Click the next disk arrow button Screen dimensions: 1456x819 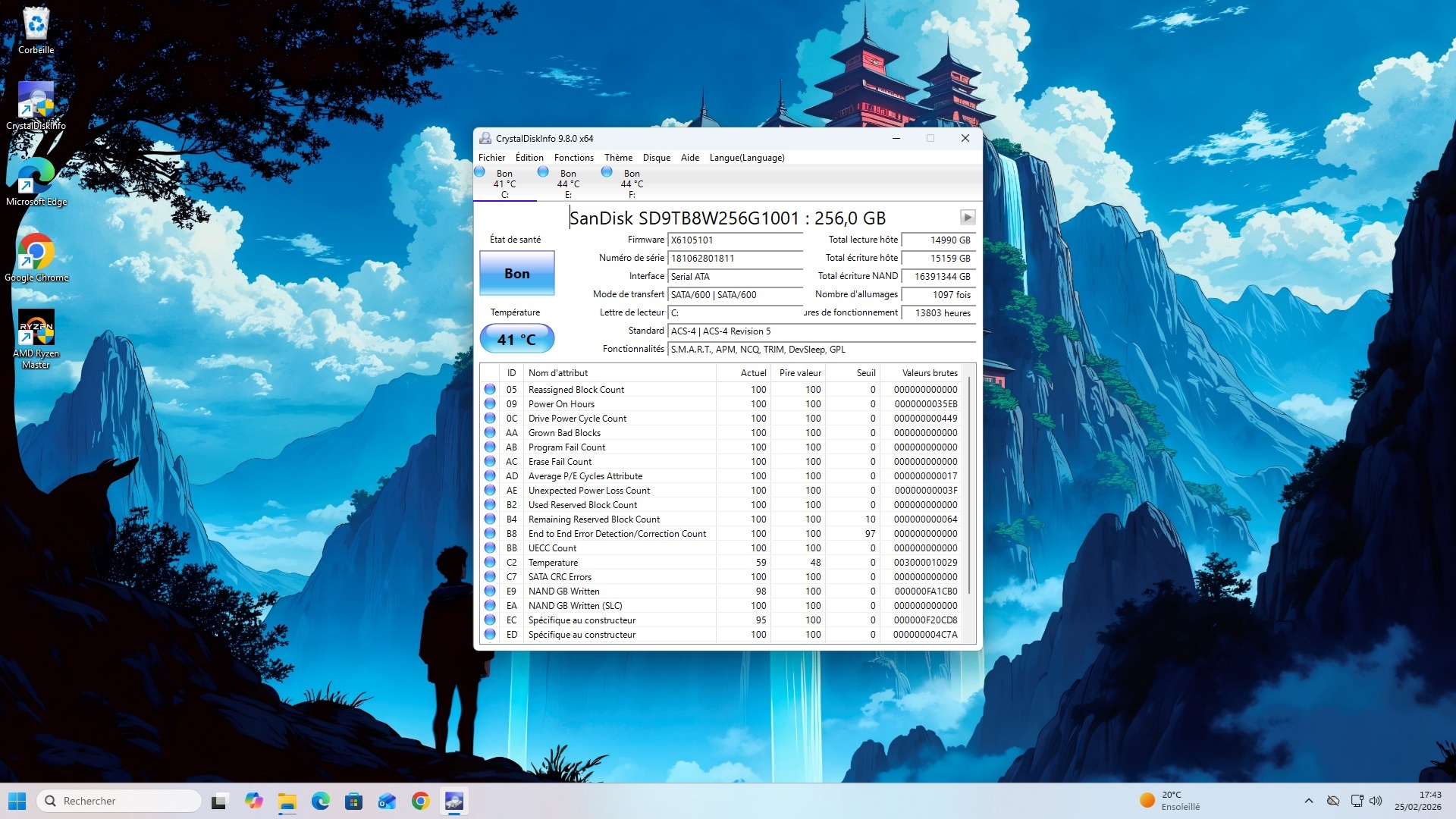tap(967, 218)
